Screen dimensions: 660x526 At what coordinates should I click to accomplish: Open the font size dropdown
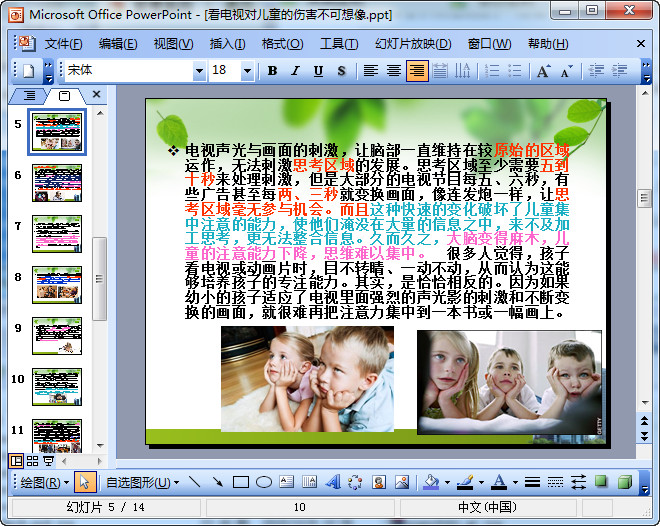pyautogui.click(x=247, y=71)
